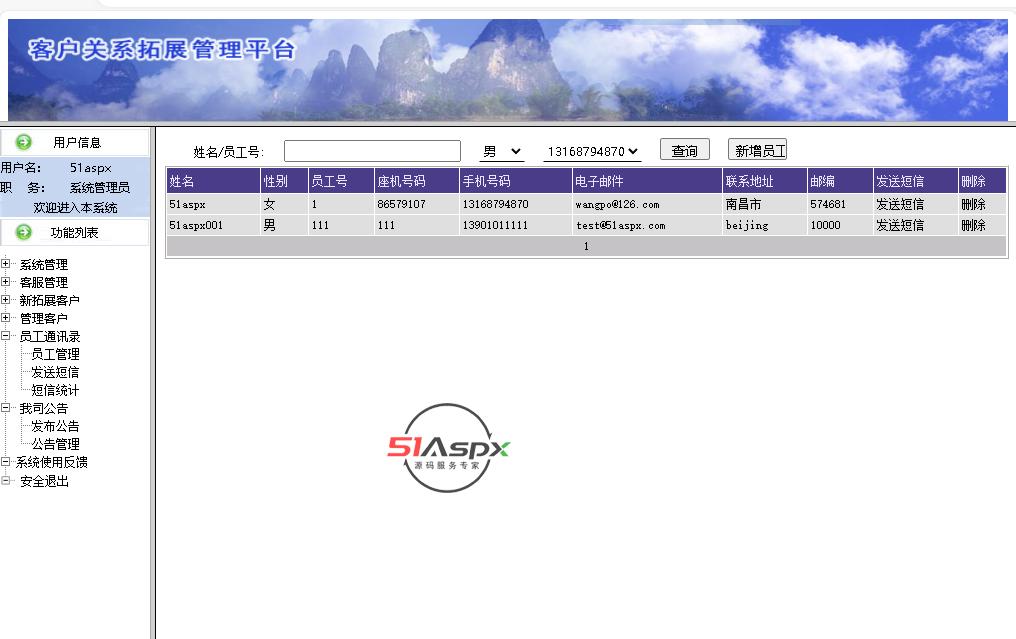Click the 51Aspx logo watermark
Viewport: 1016px width, 639px height.
pos(449,448)
